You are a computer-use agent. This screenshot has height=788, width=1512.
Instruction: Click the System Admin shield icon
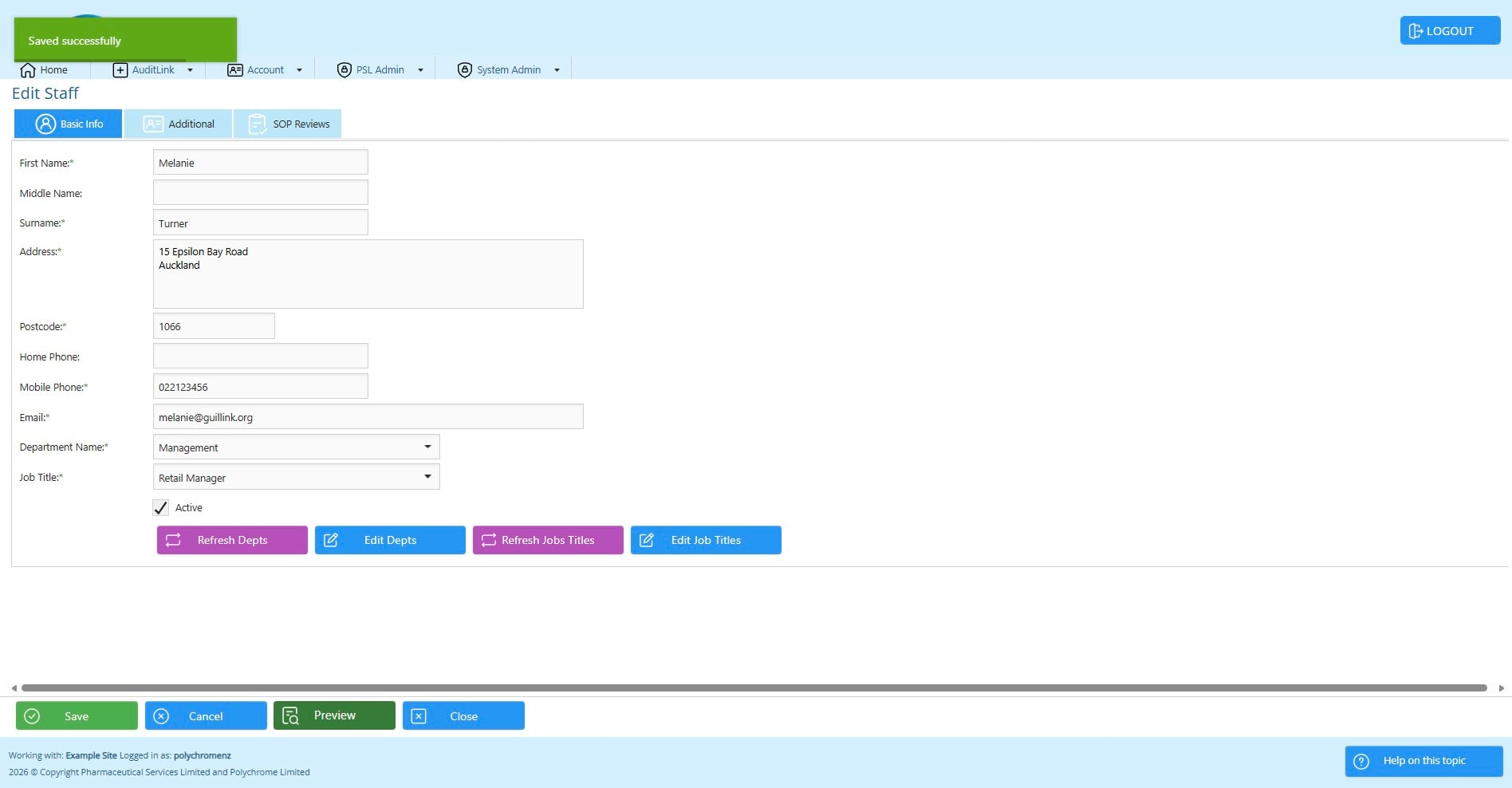(x=465, y=70)
